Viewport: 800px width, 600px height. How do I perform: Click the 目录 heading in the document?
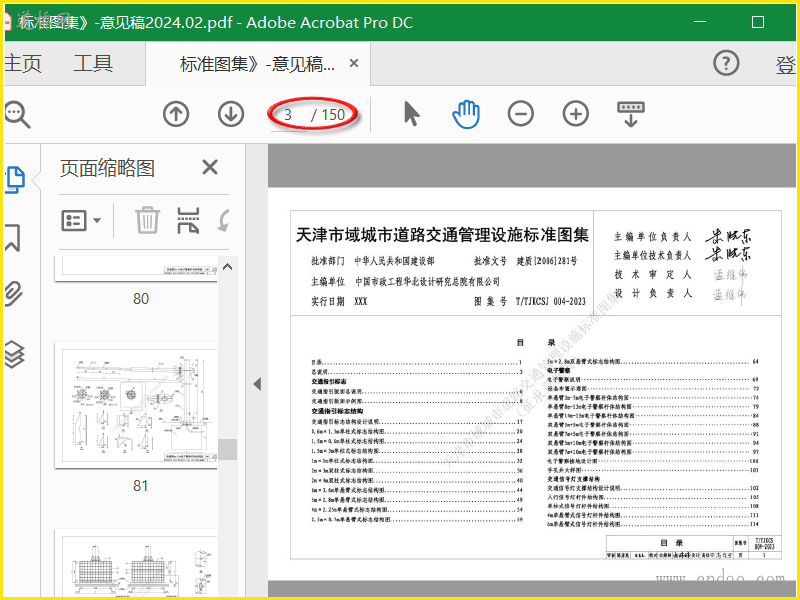point(535,343)
